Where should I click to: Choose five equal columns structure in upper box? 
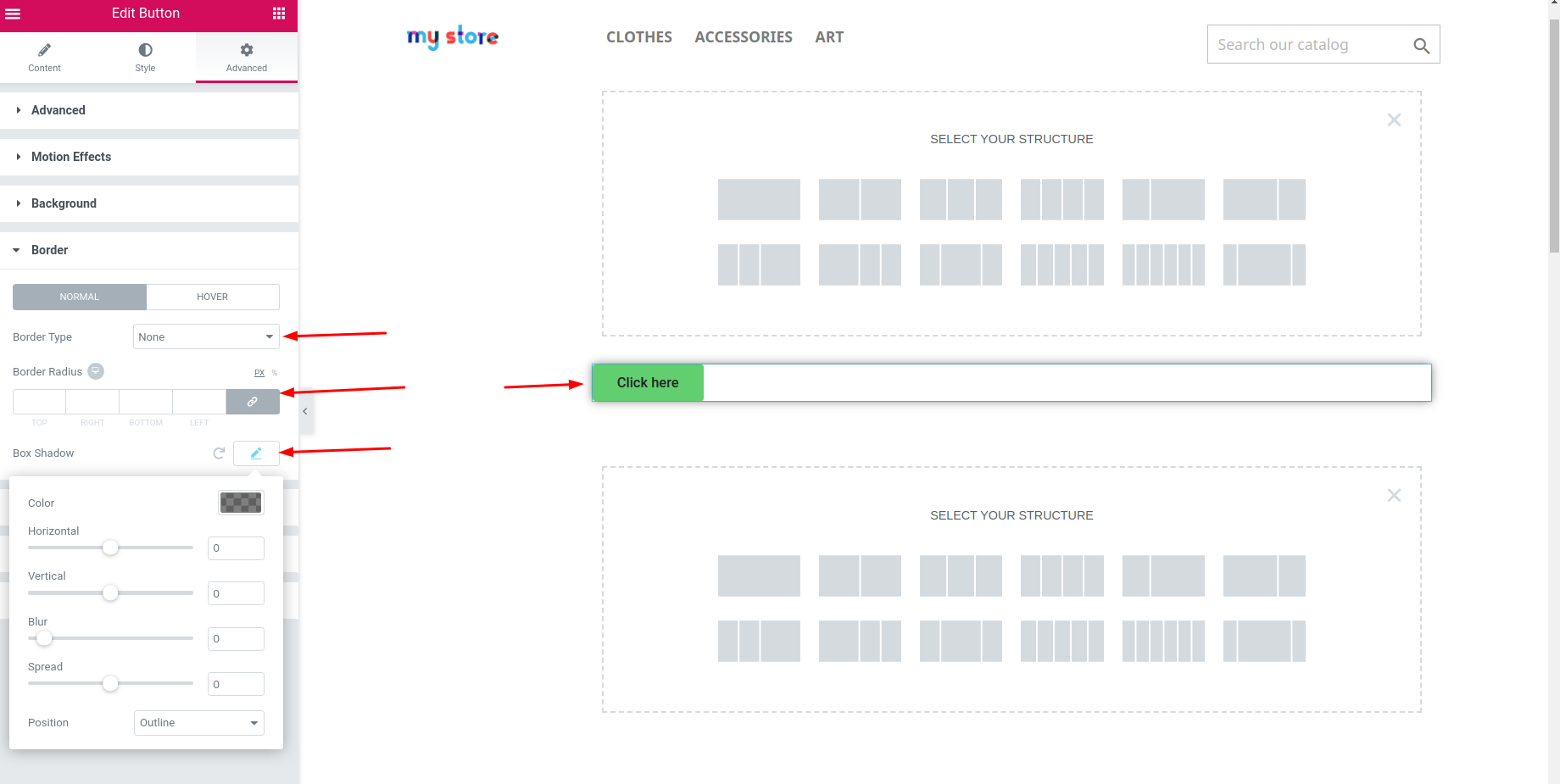[1062, 264]
